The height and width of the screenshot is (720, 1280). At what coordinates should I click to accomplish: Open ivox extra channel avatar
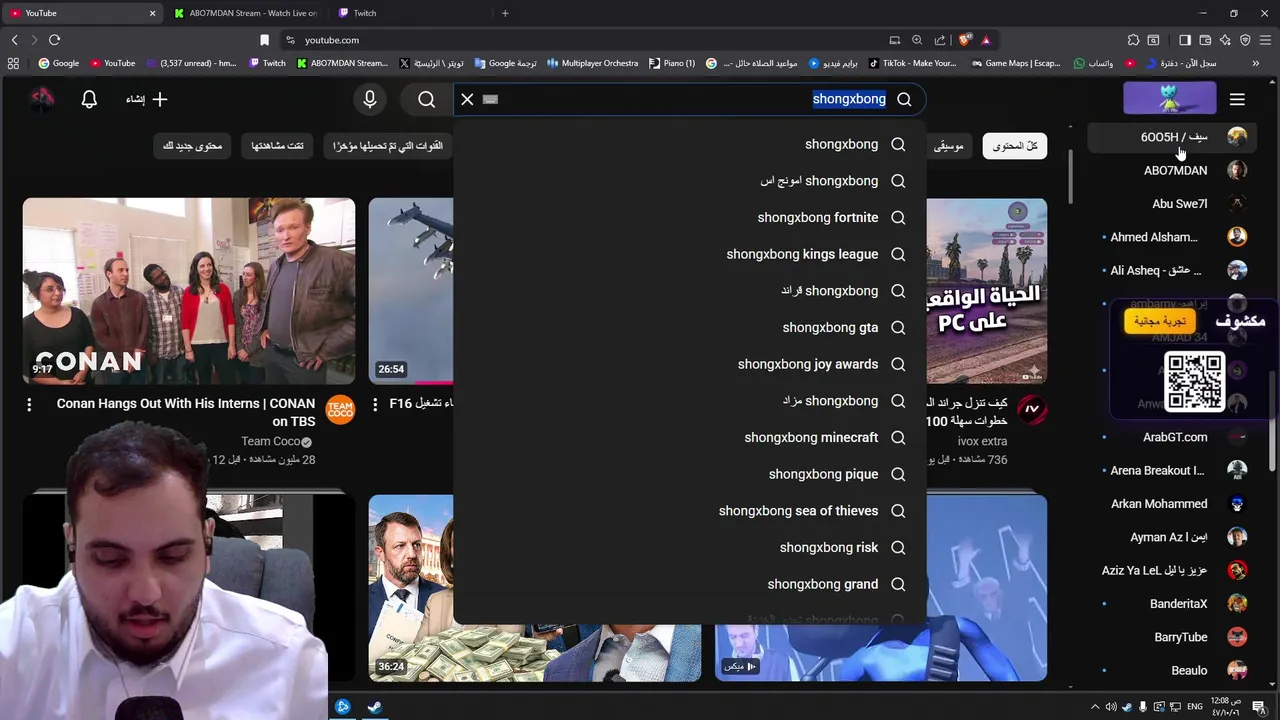[x=1032, y=409]
